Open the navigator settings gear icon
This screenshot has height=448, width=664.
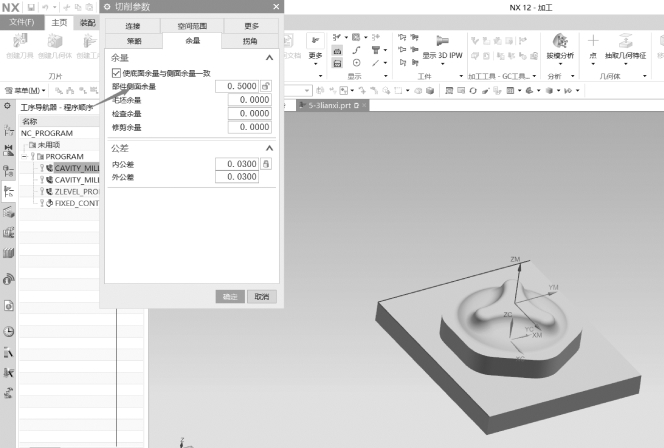pyautogui.click(x=9, y=106)
